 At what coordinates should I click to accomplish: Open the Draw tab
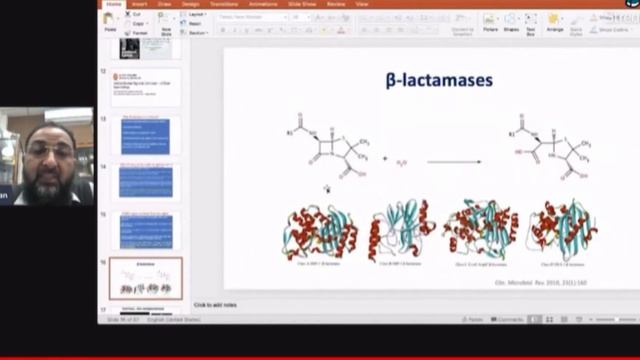[x=164, y=4]
